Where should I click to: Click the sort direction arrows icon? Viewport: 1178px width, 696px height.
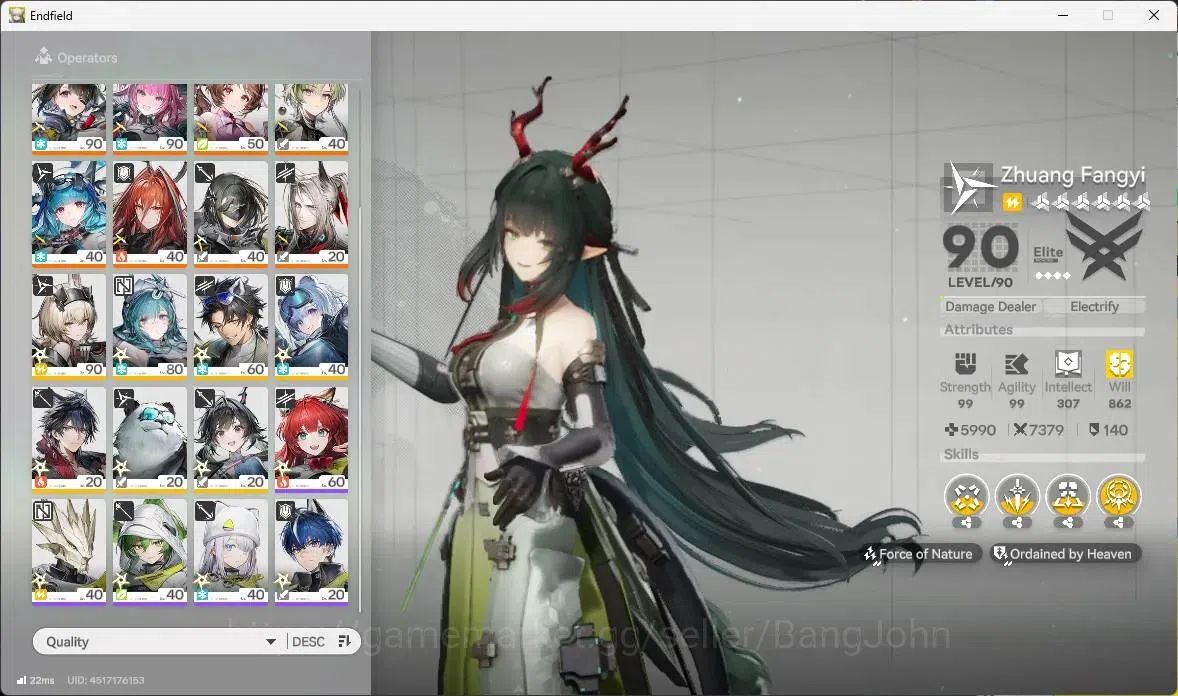[x=345, y=641]
